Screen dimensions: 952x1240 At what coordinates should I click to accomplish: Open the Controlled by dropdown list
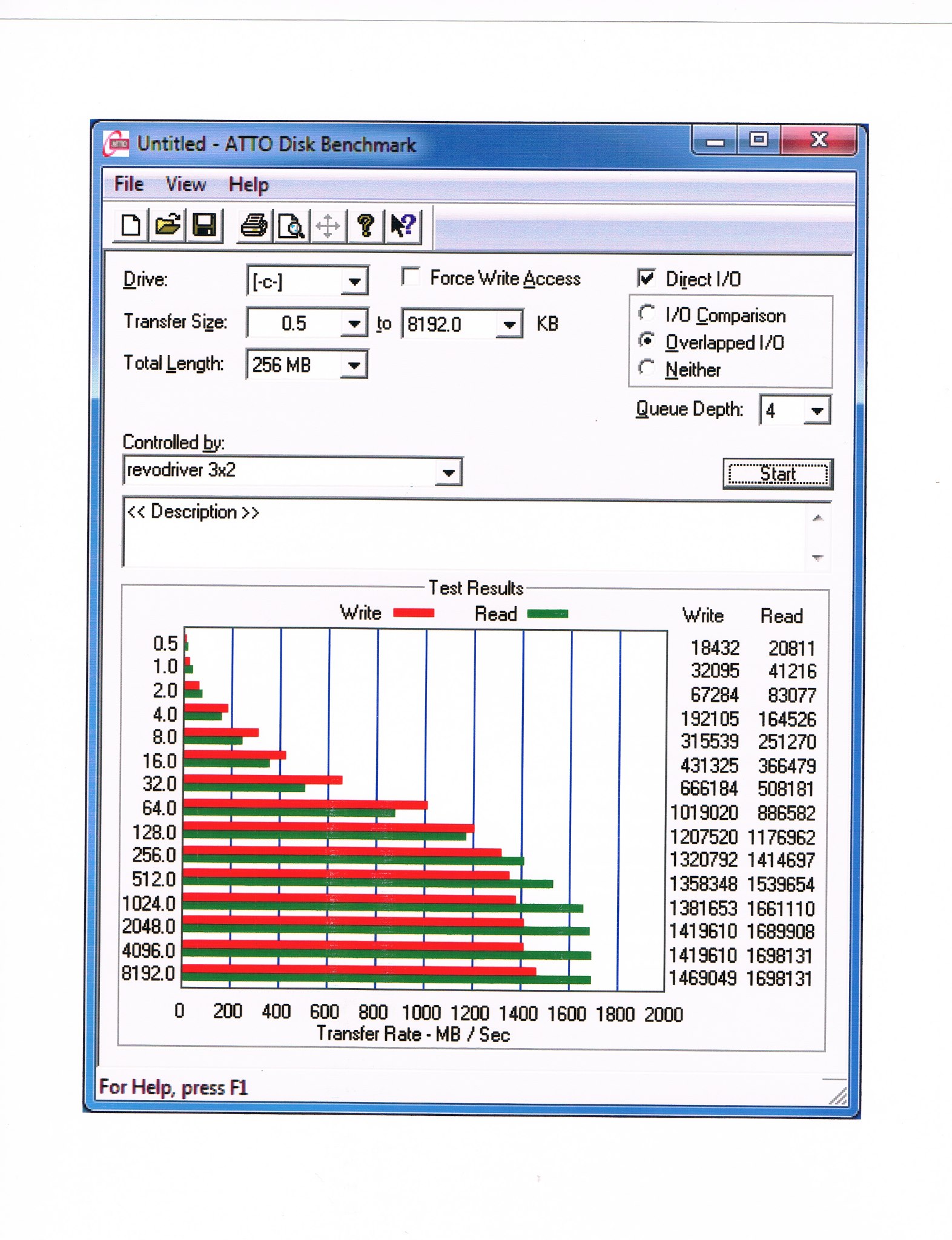[x=449, y=472]
